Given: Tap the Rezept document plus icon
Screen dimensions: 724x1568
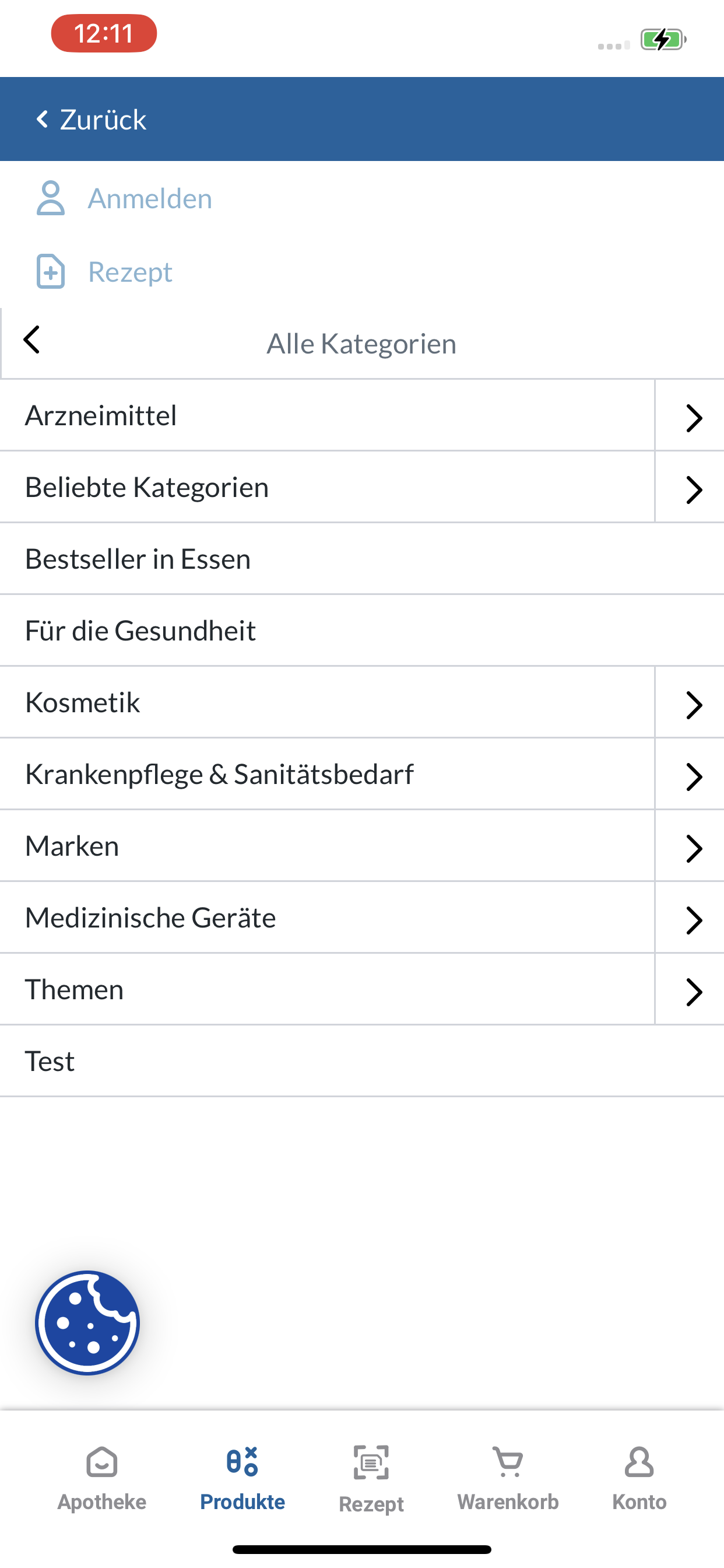Looking at the screenshot, I should point(51,271).
